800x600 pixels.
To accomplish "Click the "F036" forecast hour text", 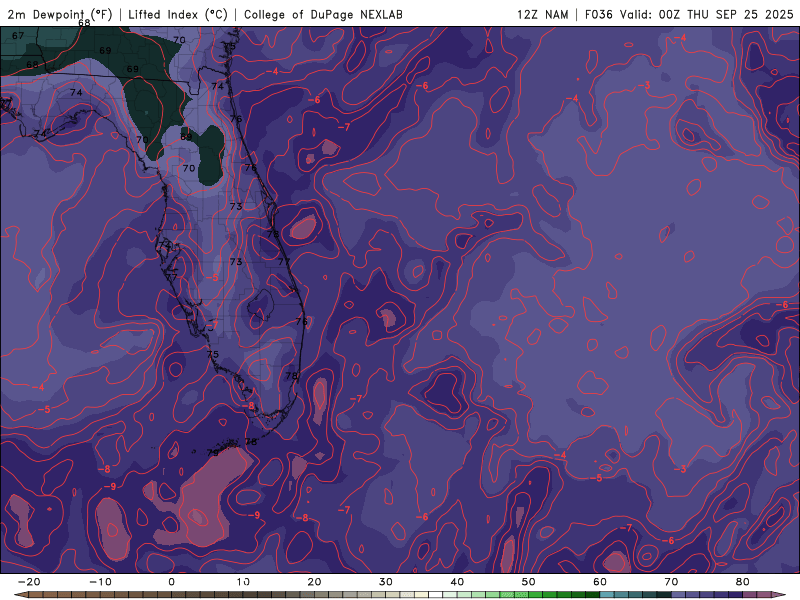I will tap(598, 14).
